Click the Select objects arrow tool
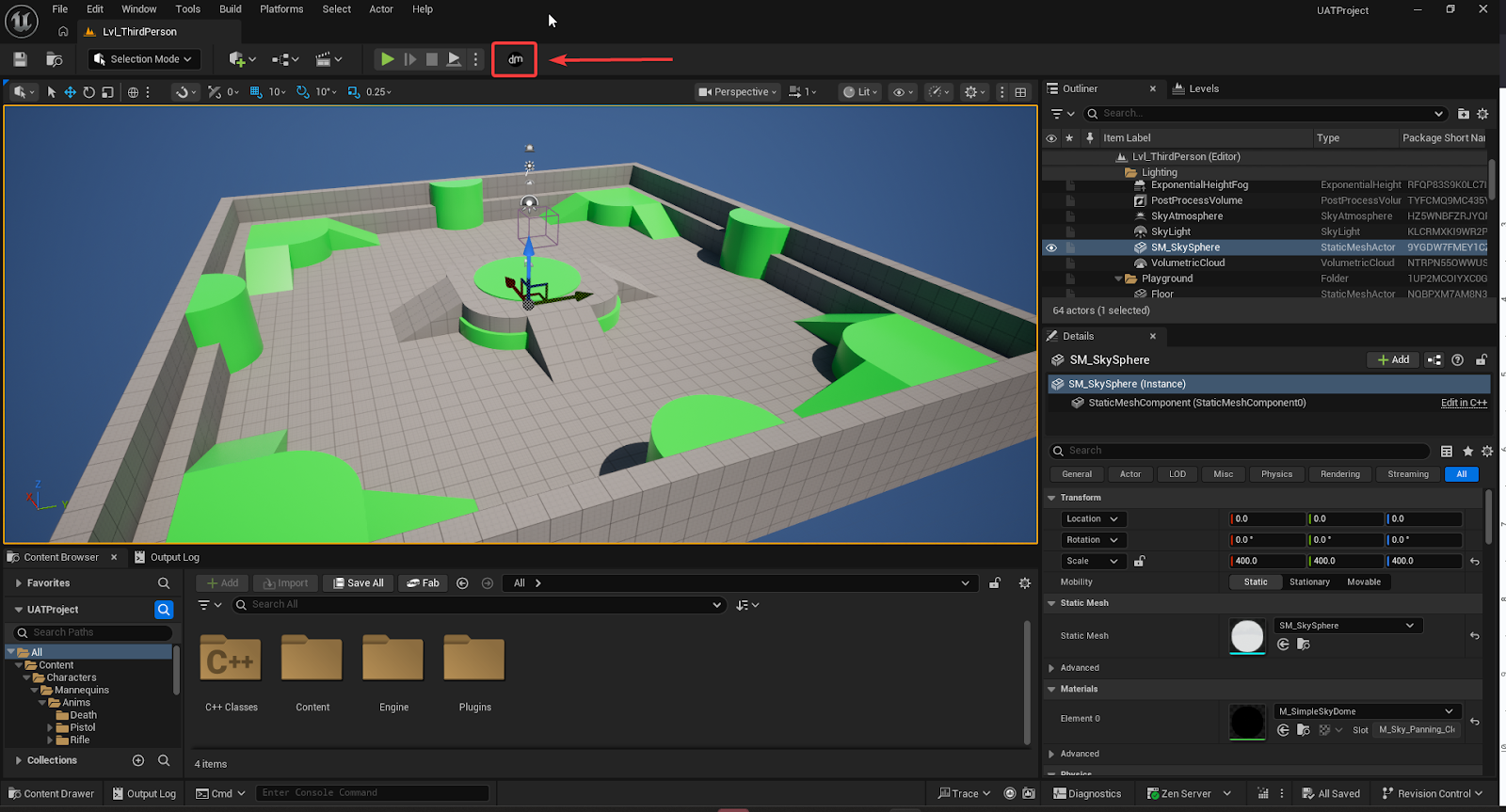This screenshot has height=812, width=1506. pos(52,92)
